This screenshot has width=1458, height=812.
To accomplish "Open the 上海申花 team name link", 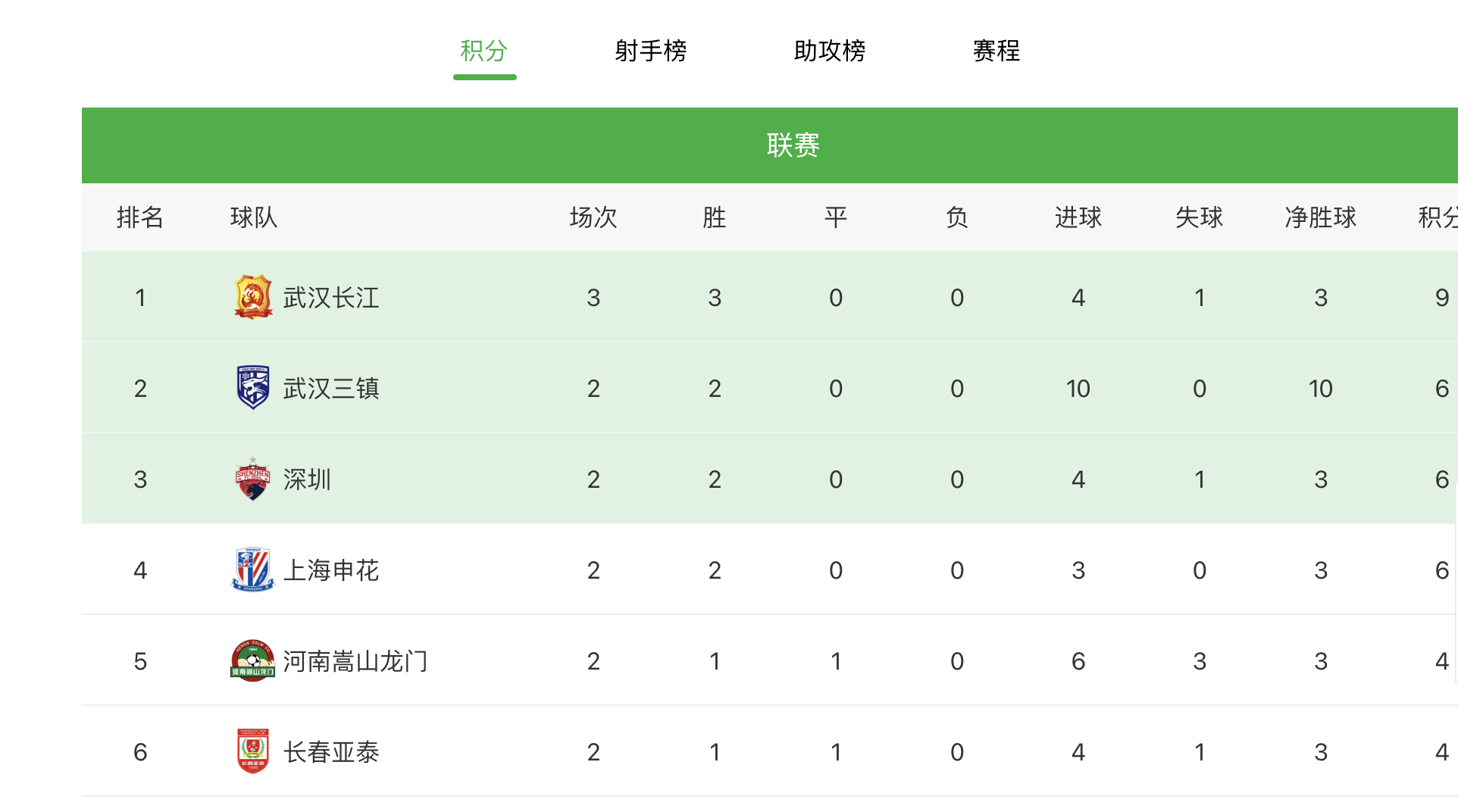I will point(331,570).
